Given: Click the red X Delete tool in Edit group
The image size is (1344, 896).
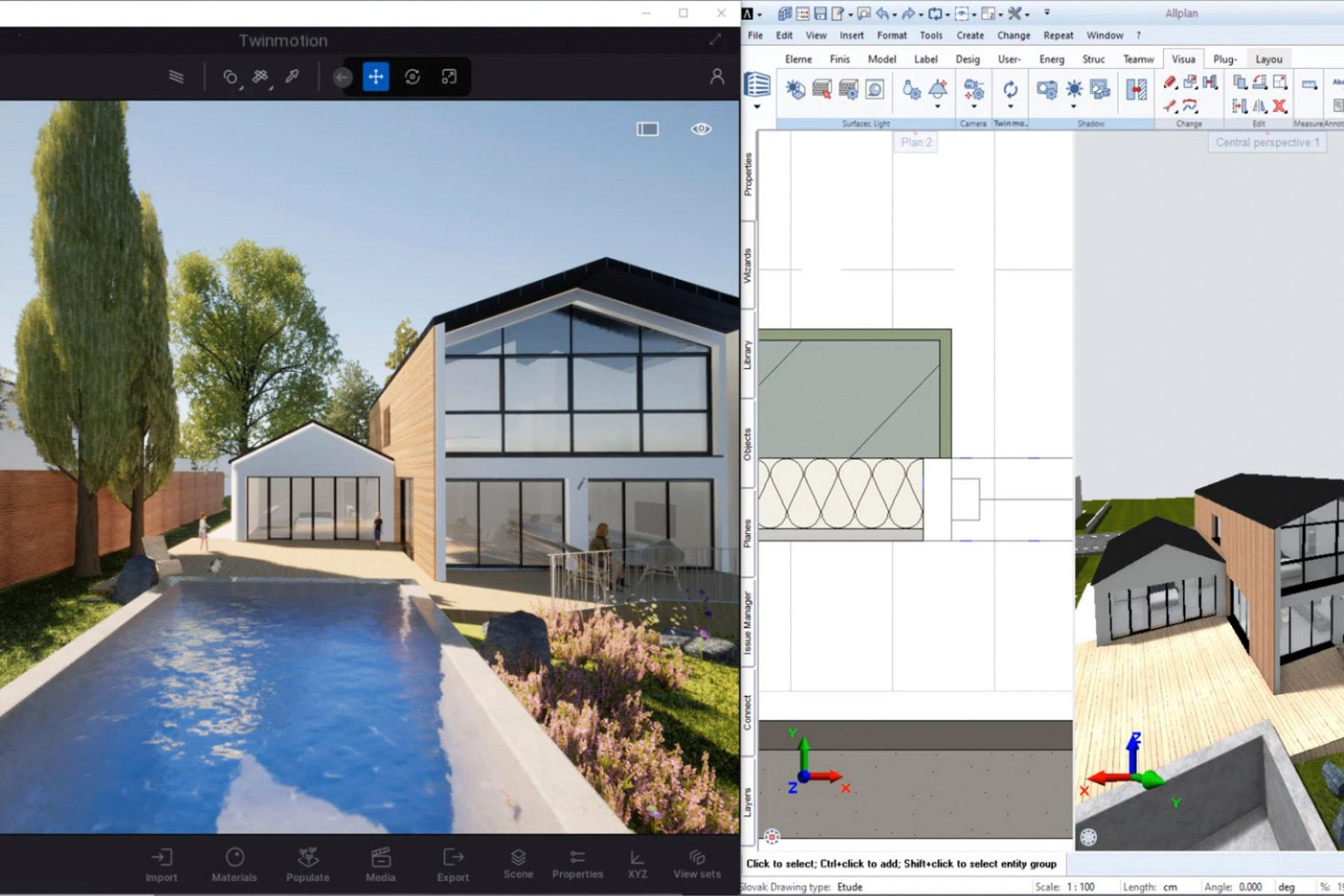Looking at the screenshot, I should (1279, 107).
